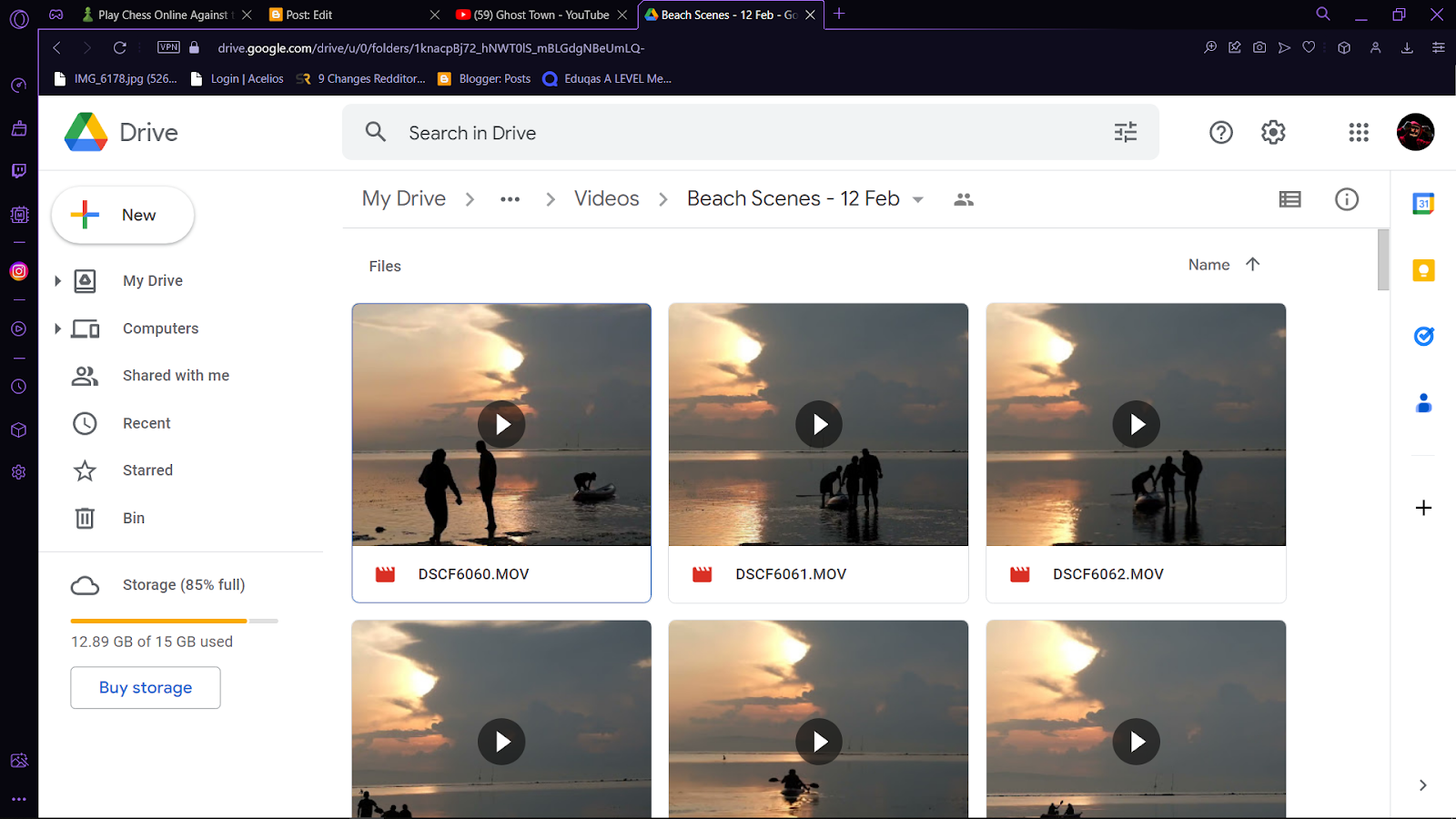Image resolution: width=1456 pixels, height=819 pixels.
Task: Open Blogger: Posts bookmark
Action: pos(484,79)
